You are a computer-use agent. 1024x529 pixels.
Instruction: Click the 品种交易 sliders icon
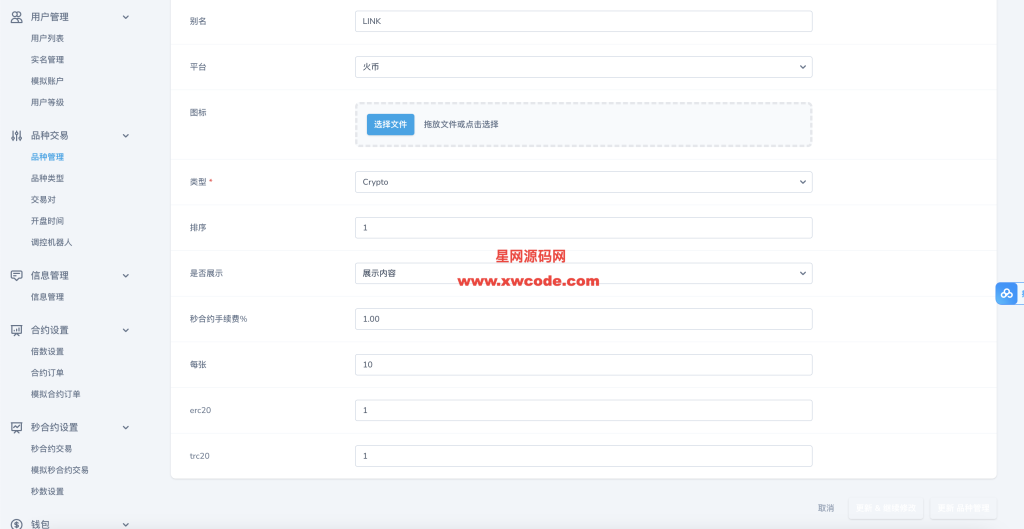pyautogui.click(x=17, y=135)
